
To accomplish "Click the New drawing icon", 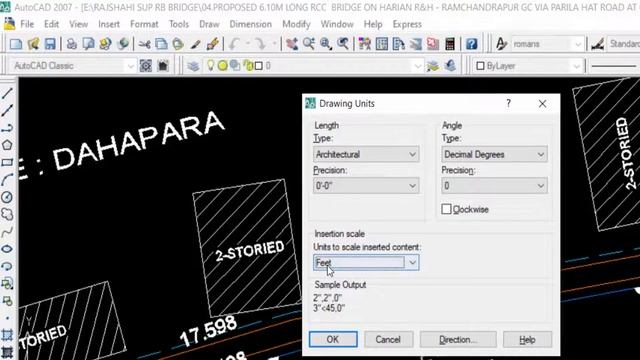I will pyautogui.click(x=16, y=44).
